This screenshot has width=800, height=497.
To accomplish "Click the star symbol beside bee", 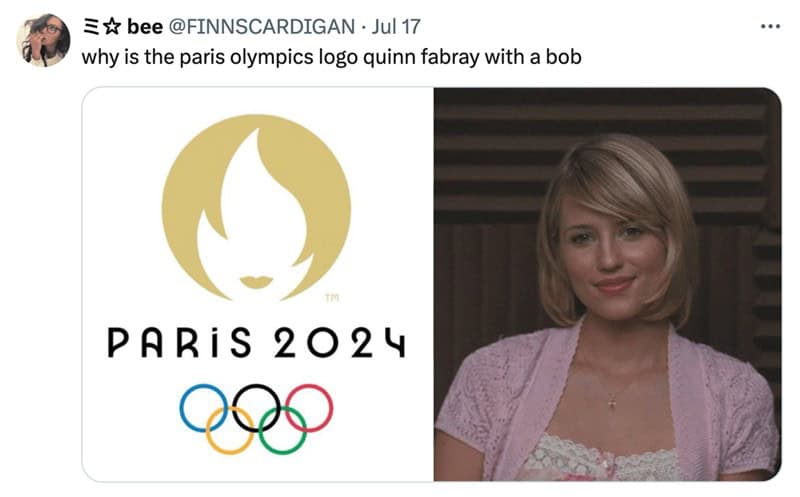I will [112, 27].
